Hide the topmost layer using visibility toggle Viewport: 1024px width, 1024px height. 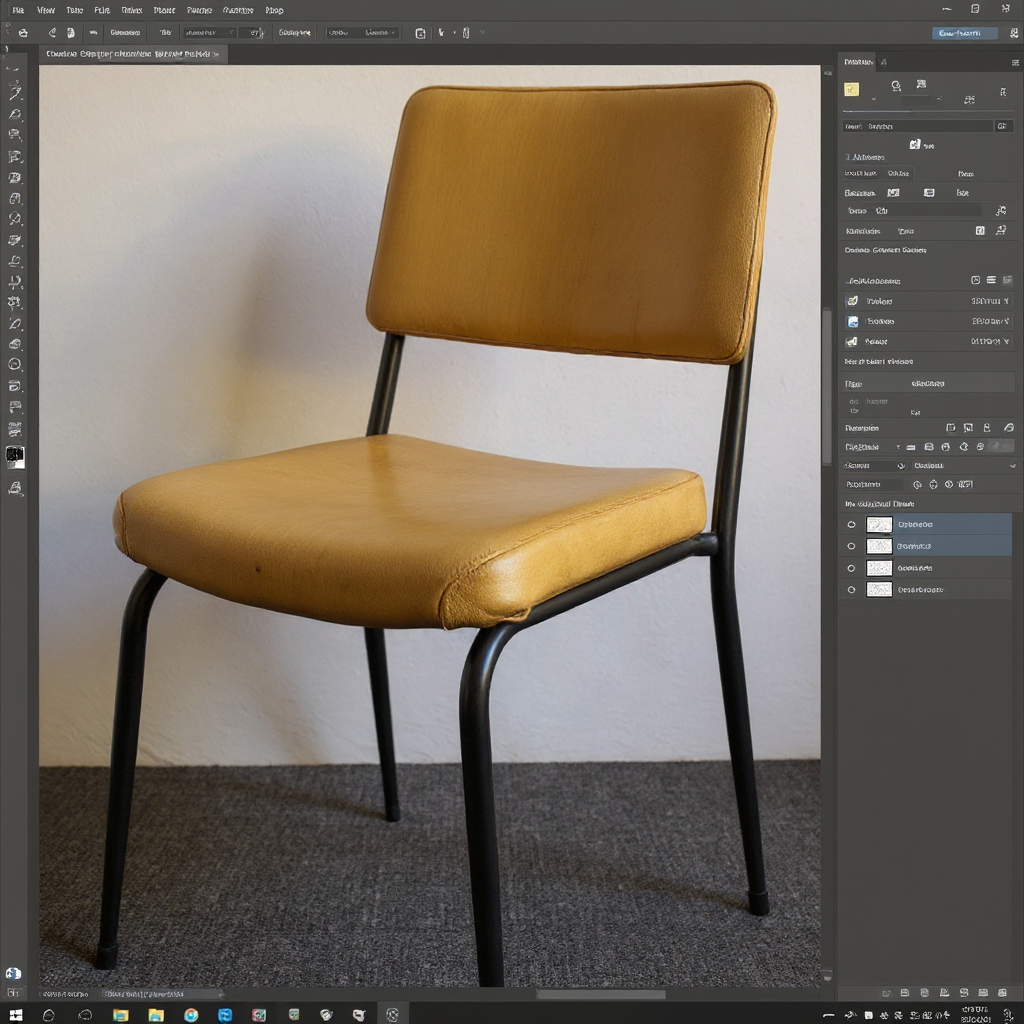[852, 524]
